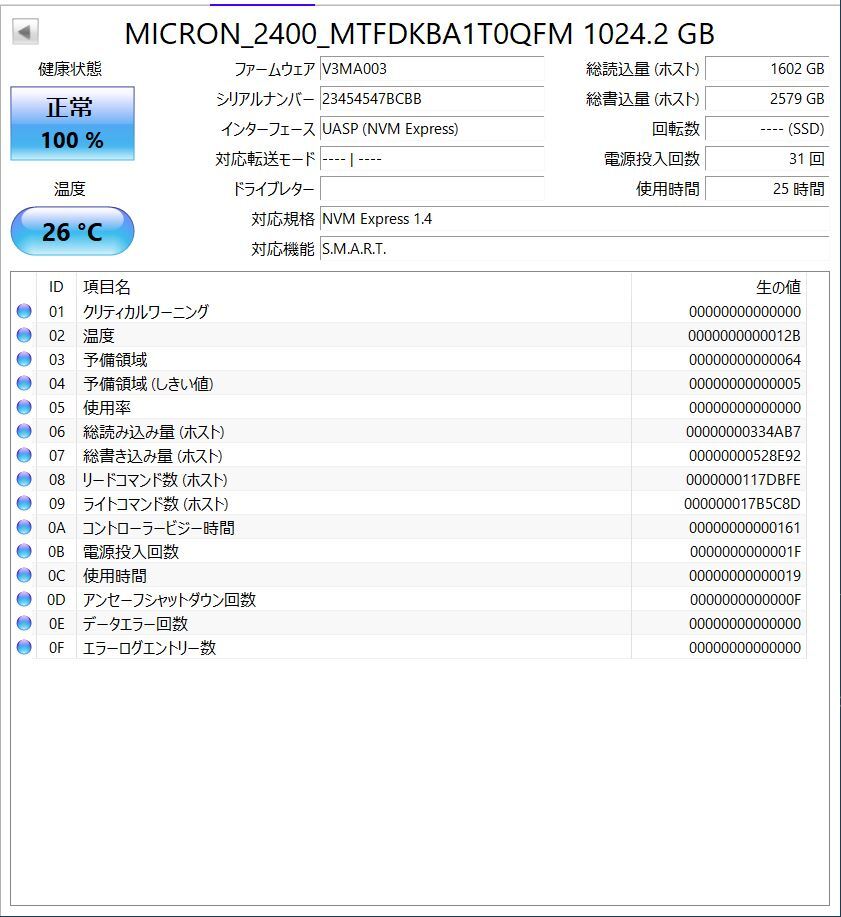841x917 pixels.
Task: Select the ライトコマンド数 (ホスト) attribute name
Action: tap(156, 504)
